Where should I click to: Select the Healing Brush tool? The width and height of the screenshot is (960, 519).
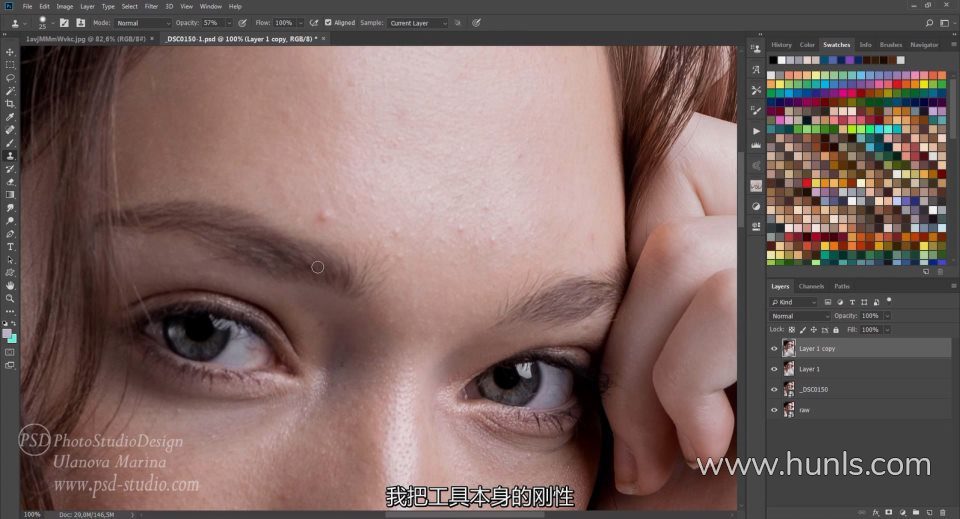[10, 130]
